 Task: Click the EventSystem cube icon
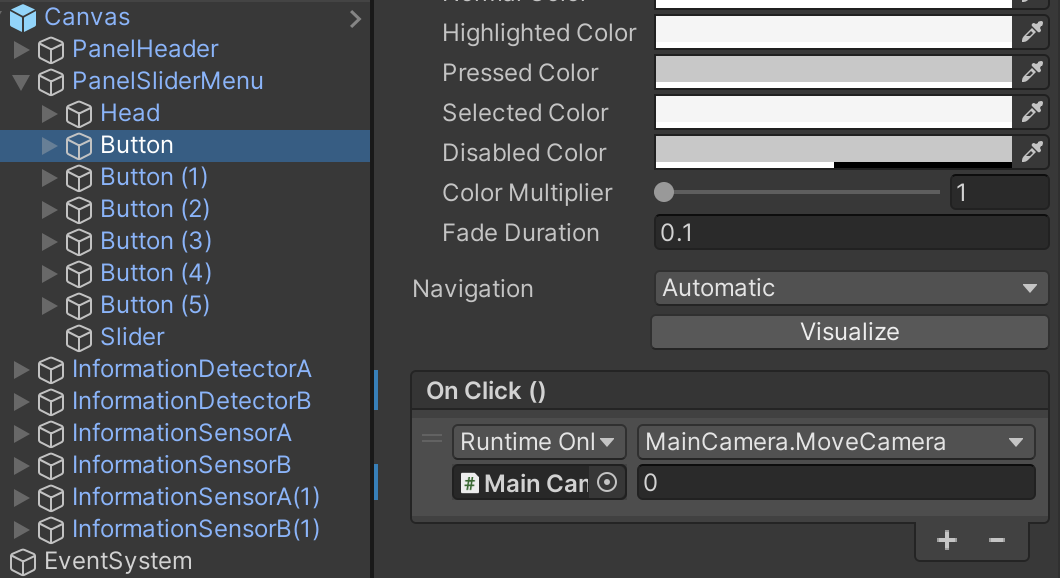click(22, 562)
